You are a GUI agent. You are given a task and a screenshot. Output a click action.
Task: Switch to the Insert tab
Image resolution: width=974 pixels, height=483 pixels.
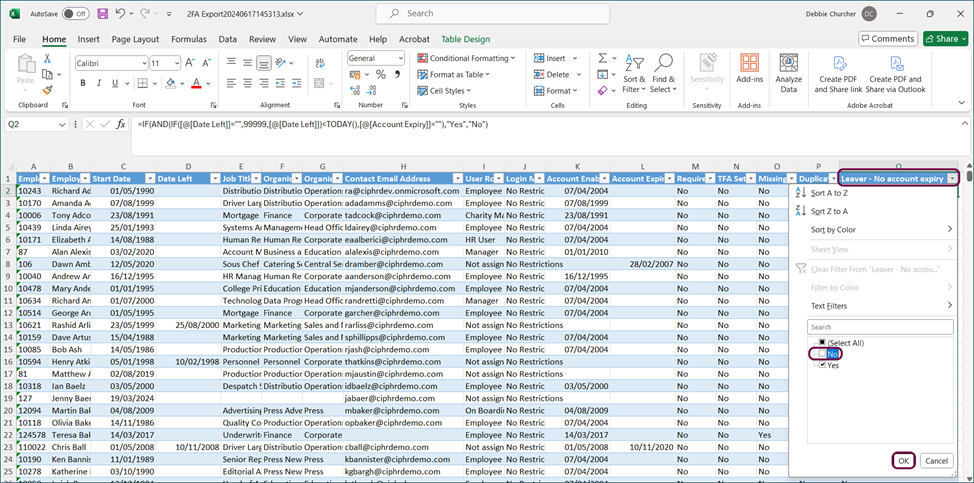tap(88, 39)
